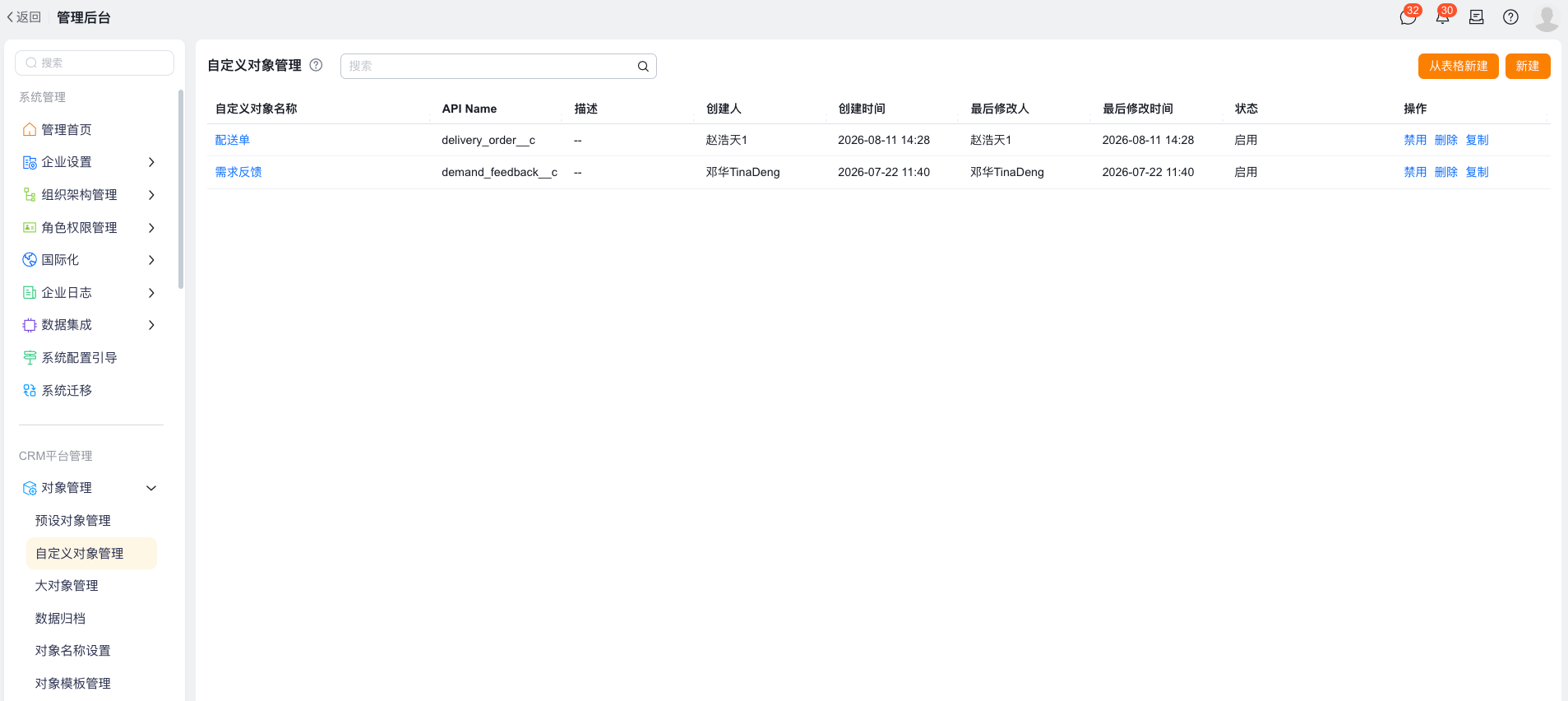Click the 系统配置引导 sidebar icon

click(30, 358)
